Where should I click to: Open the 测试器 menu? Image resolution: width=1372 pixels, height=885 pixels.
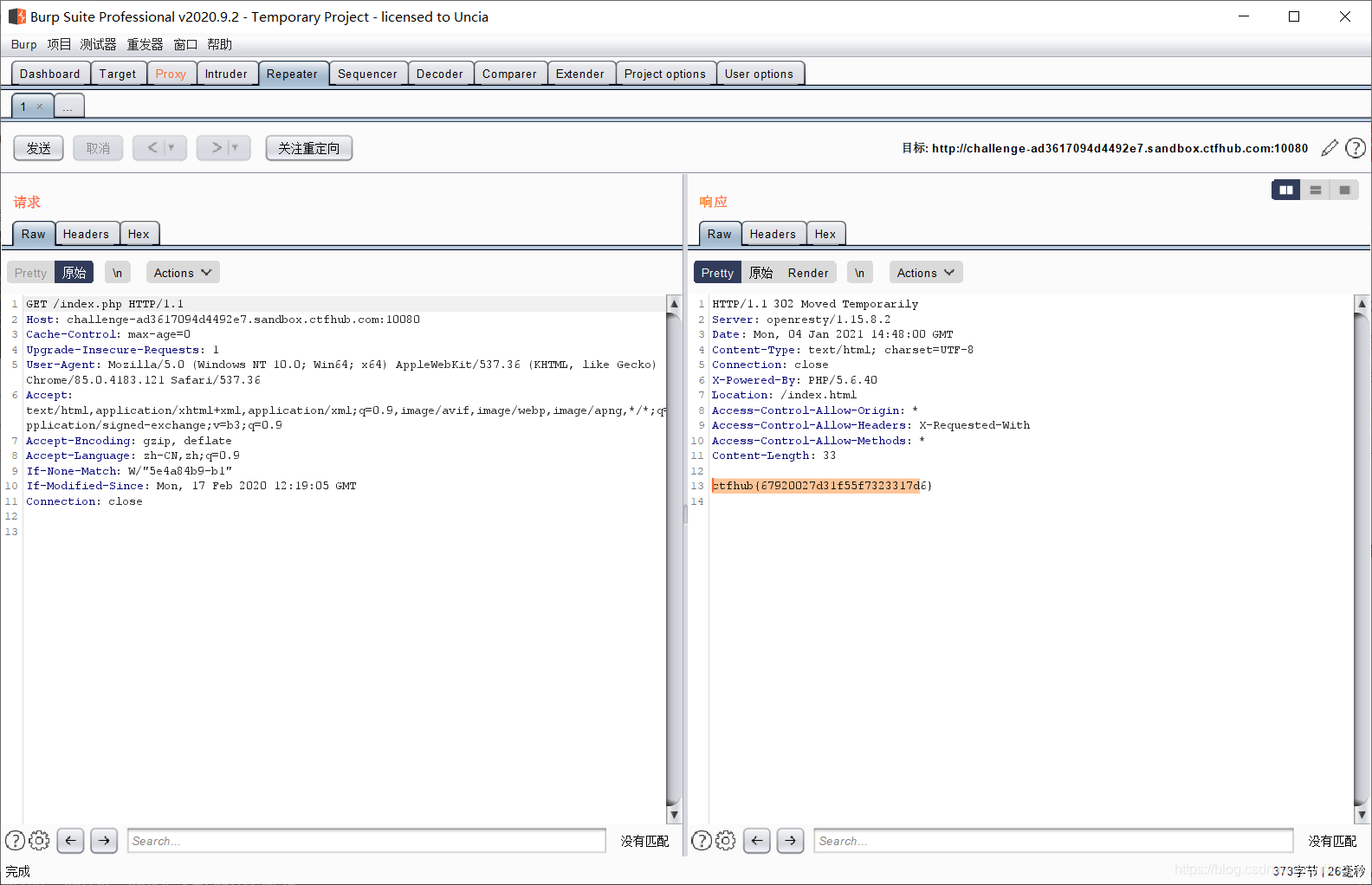click(x=98, y=44)
